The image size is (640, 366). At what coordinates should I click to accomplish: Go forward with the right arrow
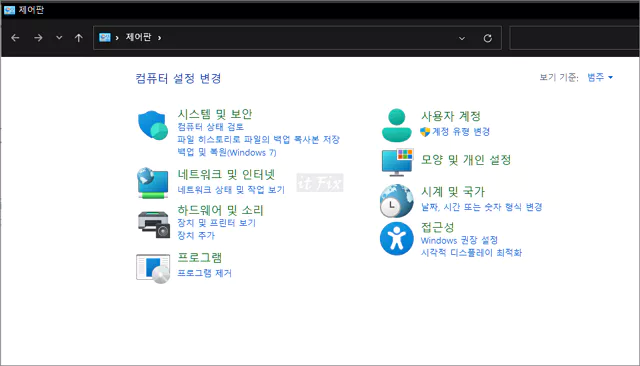coord(38,38)
